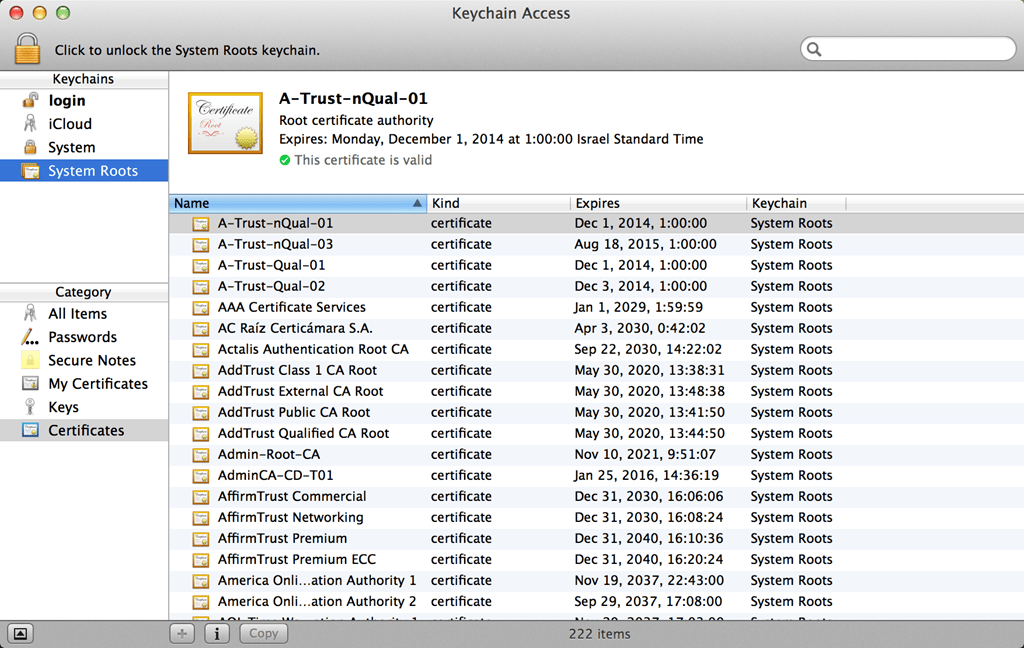Select America Onli...ation Authority 1 row
The width and height of the screenshot is (1024, 648).
point(596,581)
